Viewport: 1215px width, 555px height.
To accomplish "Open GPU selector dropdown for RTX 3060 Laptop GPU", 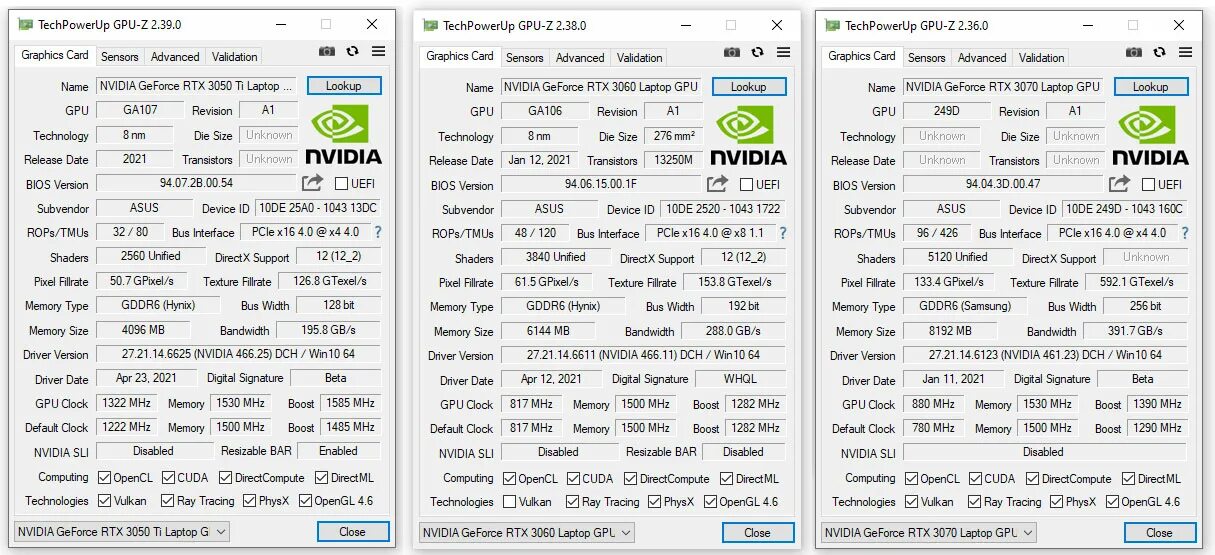I will tap(527, 533).
